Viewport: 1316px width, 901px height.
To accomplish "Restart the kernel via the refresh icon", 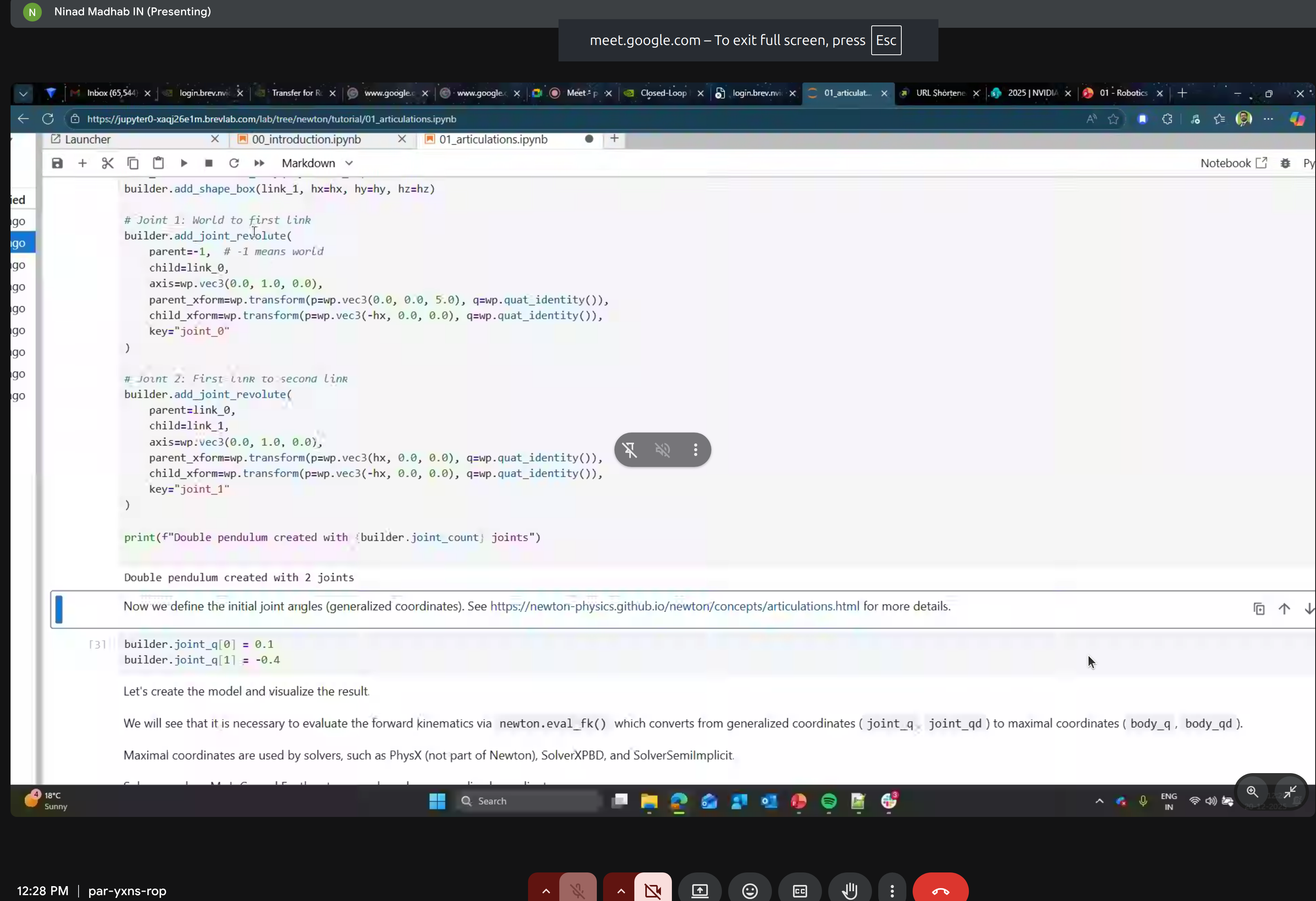I will (234, 163).
